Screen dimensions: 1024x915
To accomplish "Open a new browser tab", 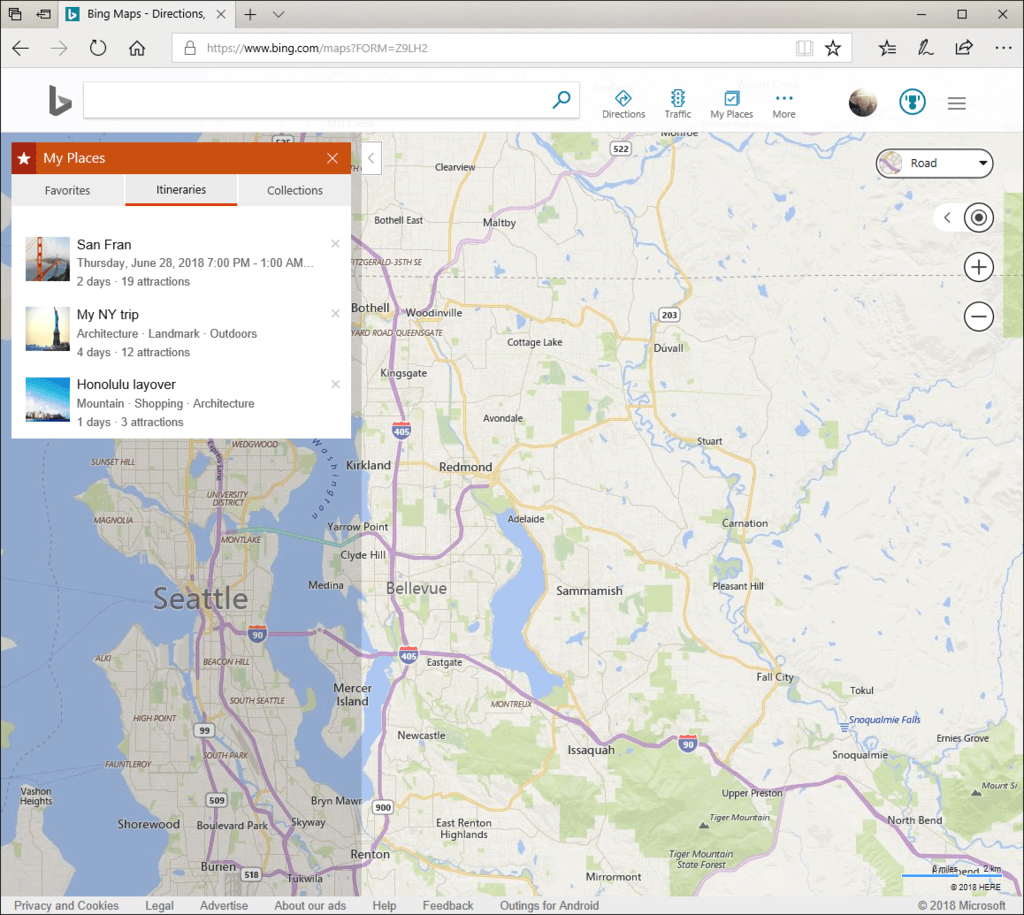I will pyautogui.click(x=250, y=14).
